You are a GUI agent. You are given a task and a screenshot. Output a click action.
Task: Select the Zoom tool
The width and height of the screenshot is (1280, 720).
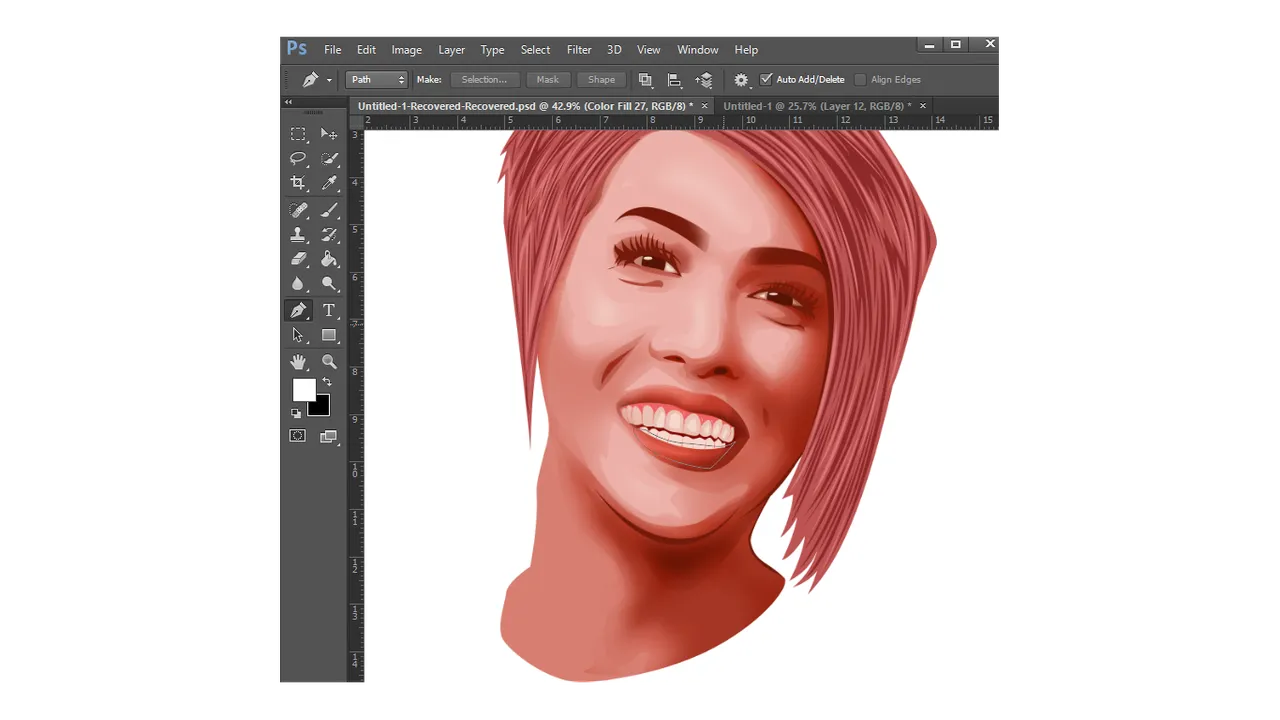(x=329, y=362)
